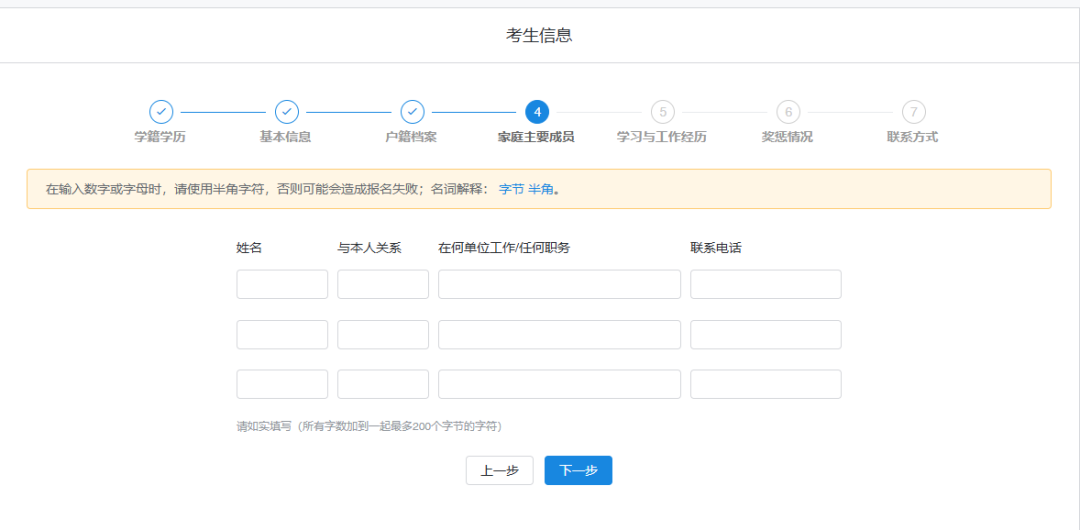Select the 学习与工作经历 step label
This screenshot has width=1080, height=530.
pyautogui.click(x=662, y=137)
